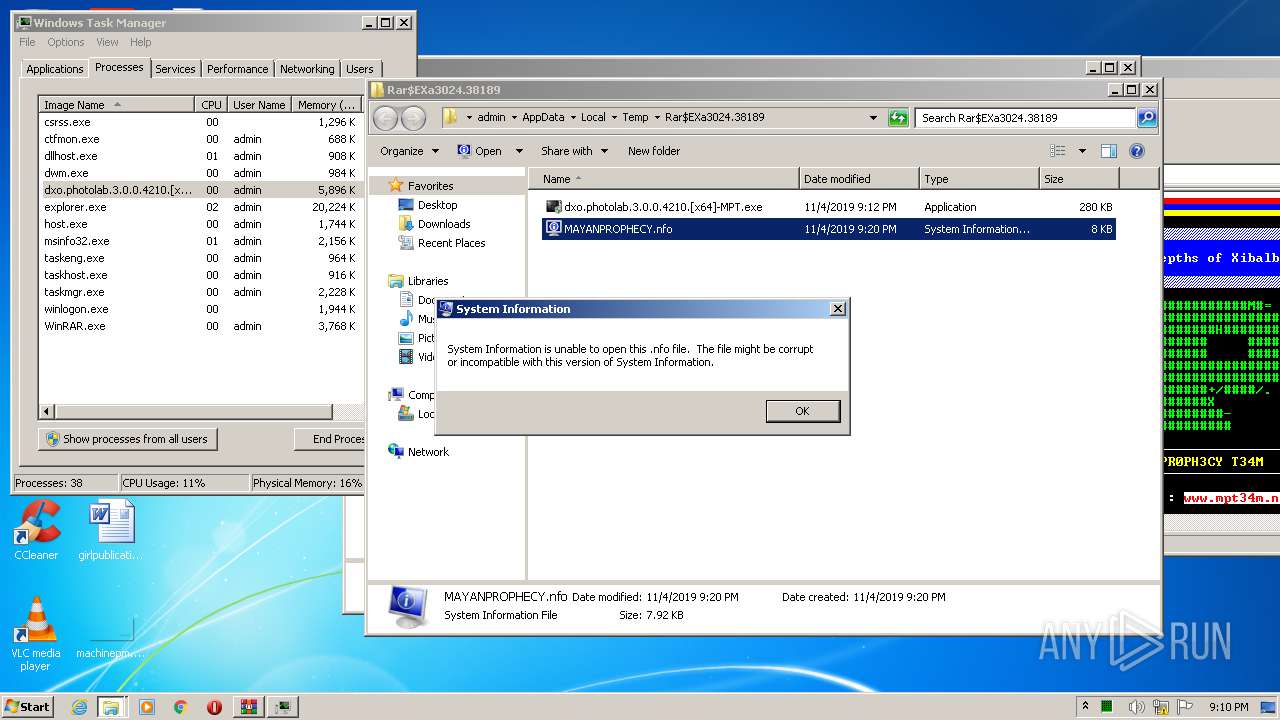Sort files by Date modified column

pos(859,179)
